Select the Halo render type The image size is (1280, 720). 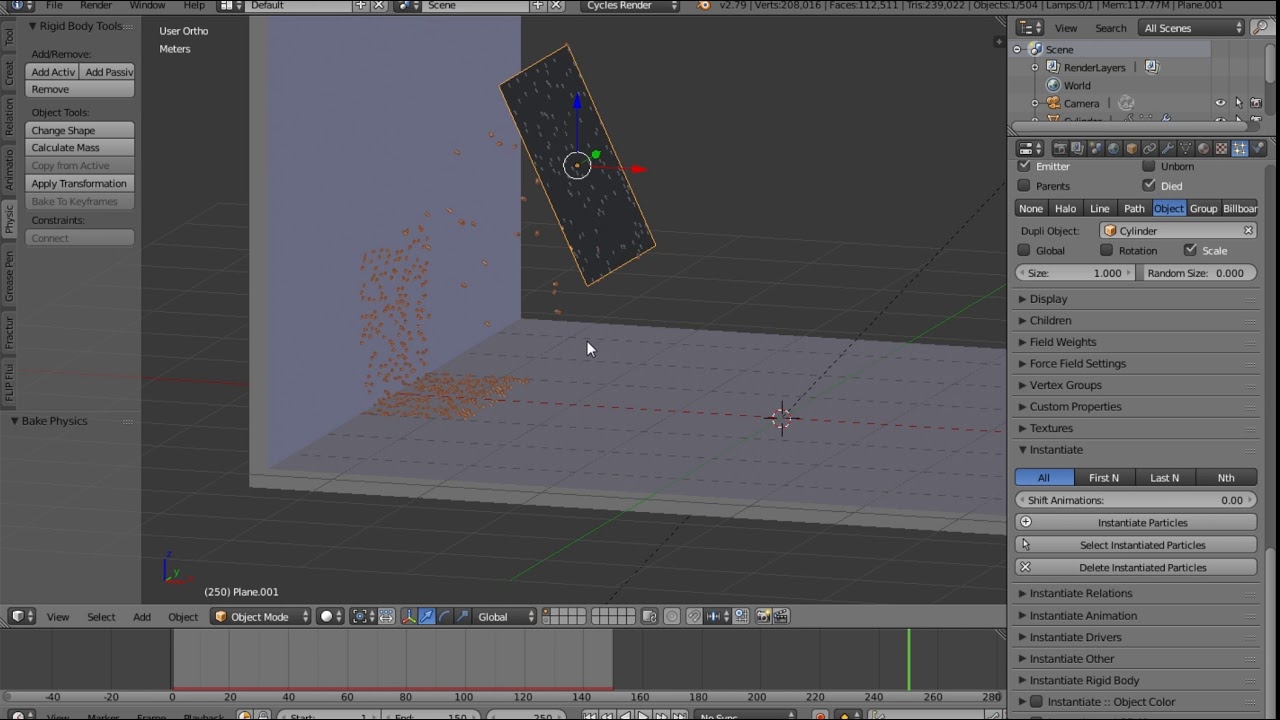(x=1065, y=208)
